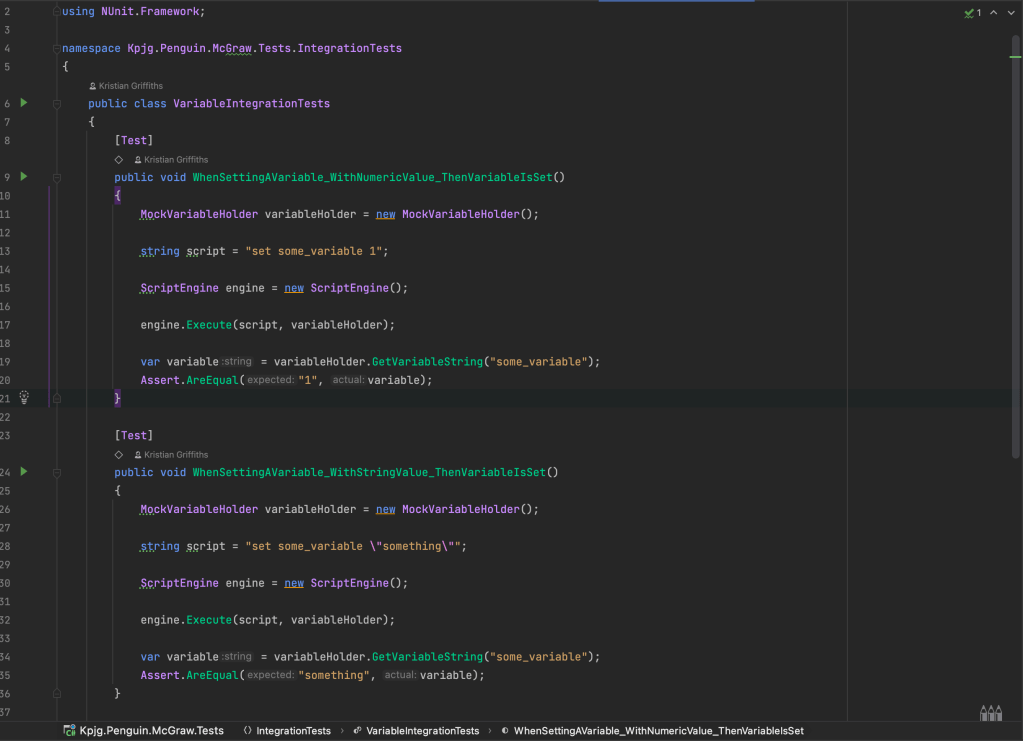Click Kristian Griffiths author hint above class
Viewport: 1023px width, 741px height.
coord(130,86)
